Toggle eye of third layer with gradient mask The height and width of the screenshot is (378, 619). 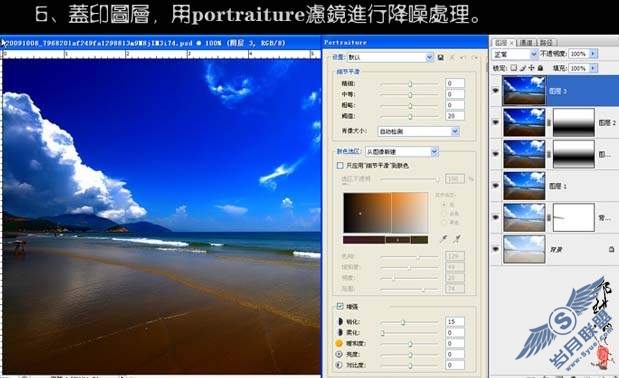tap(496, 154)
